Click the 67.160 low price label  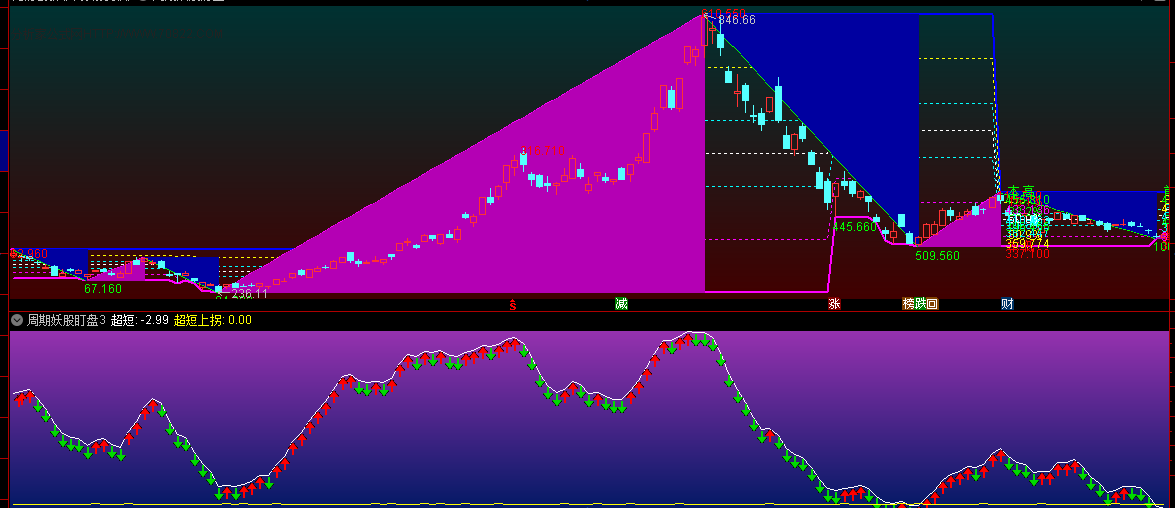pos(103,288)
